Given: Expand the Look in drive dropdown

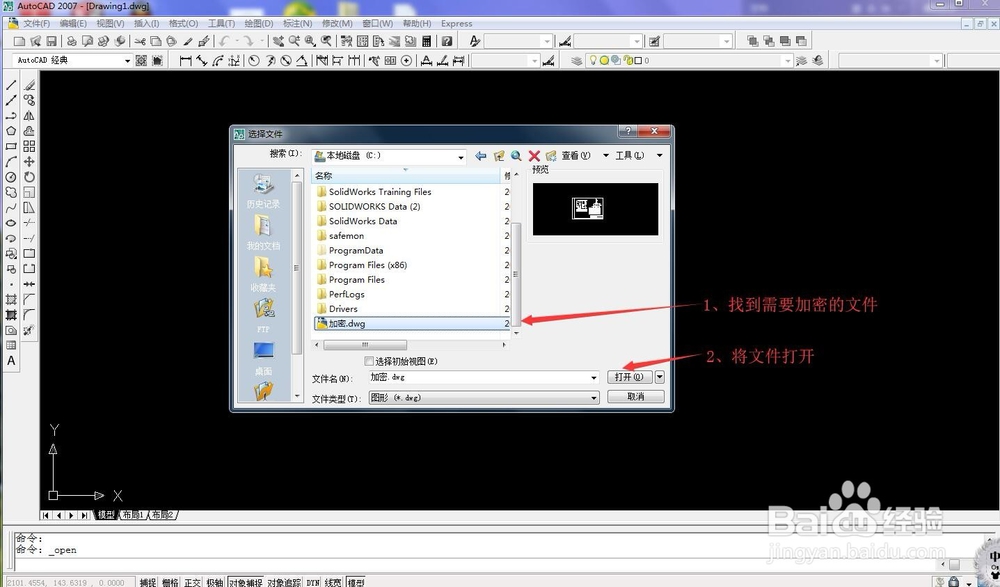Looking at the screenshot, I should pyautogui.click(x=460, y=156).
